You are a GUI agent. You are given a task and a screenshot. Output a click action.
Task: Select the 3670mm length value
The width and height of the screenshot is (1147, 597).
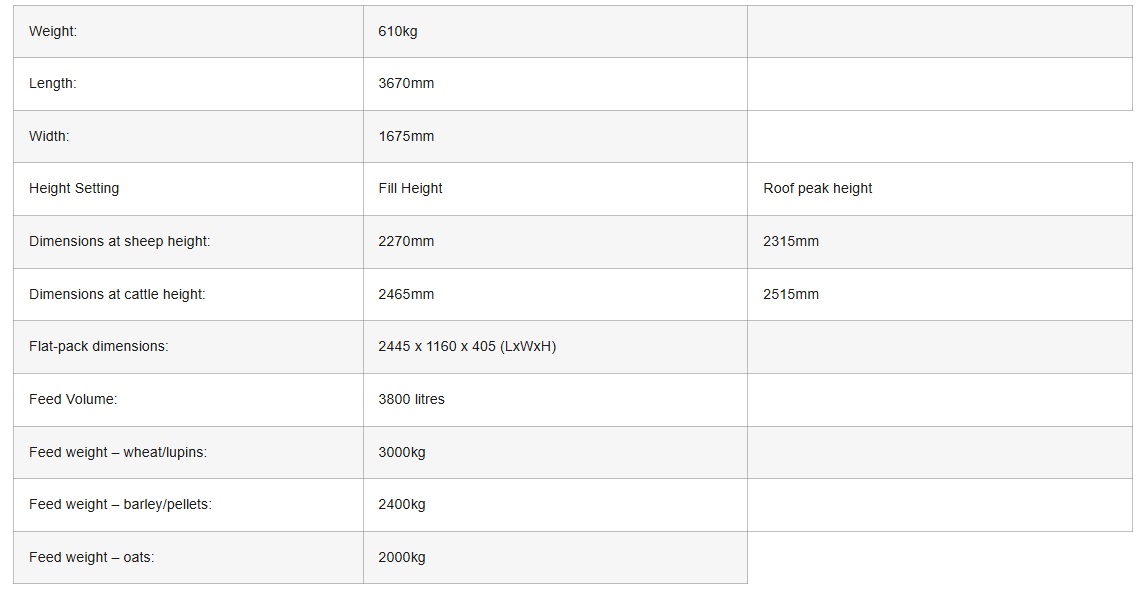[406, 84]
